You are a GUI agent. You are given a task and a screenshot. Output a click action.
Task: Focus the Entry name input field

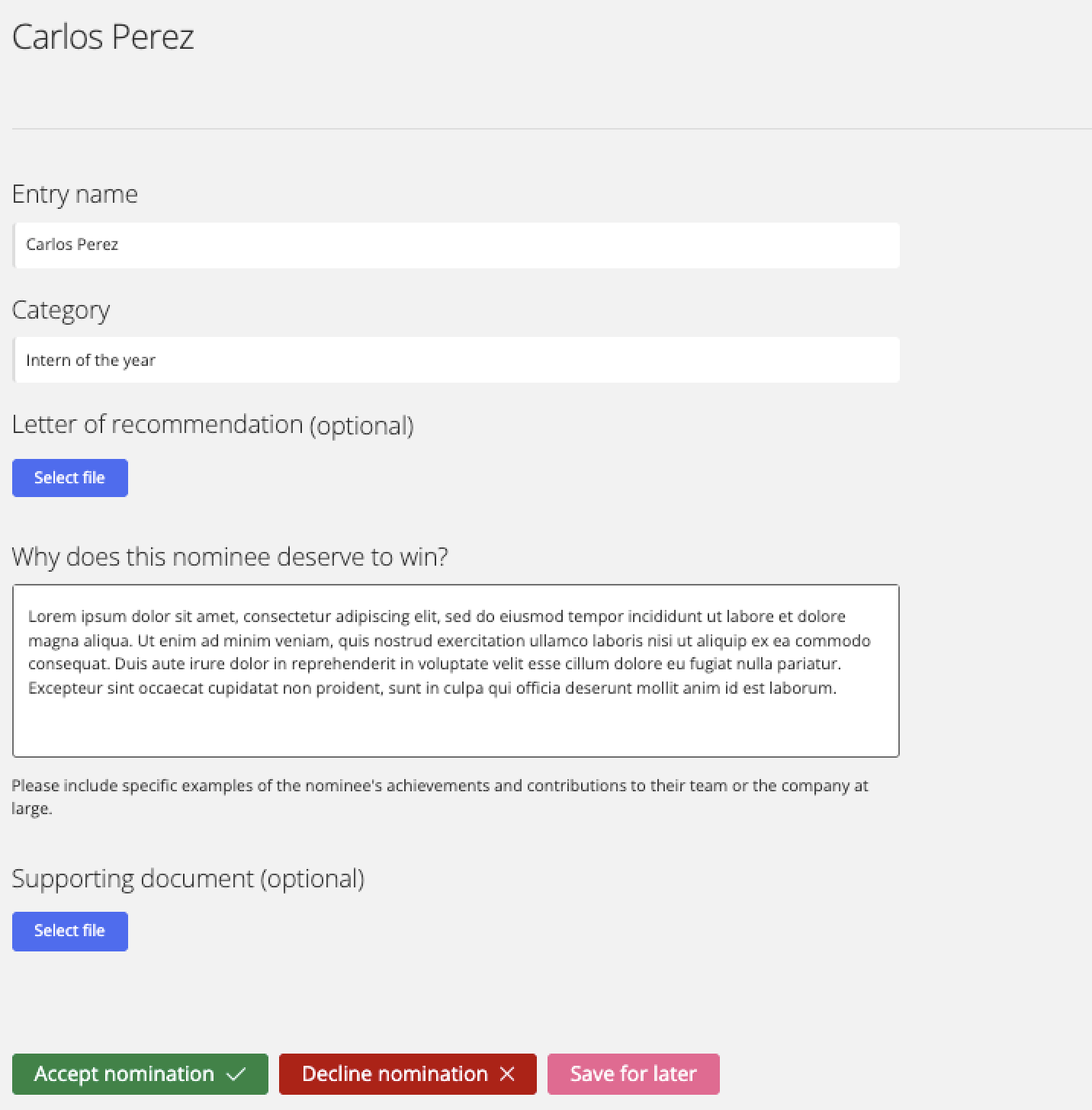pos(456,245)
